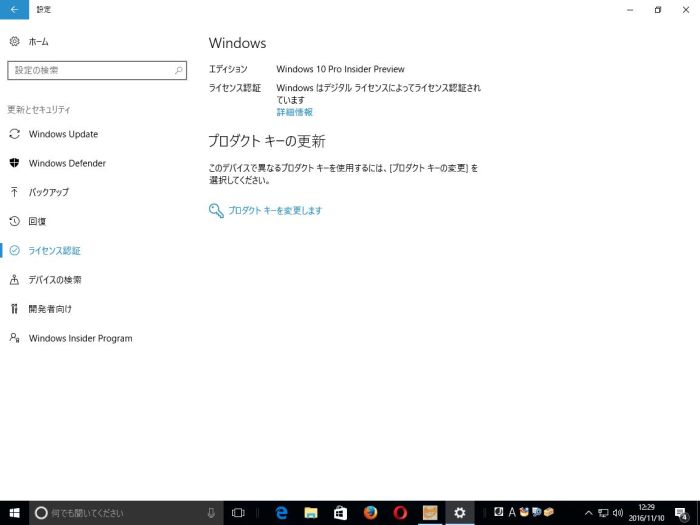Open the Backup (バックアップ) section

(48, 192)
